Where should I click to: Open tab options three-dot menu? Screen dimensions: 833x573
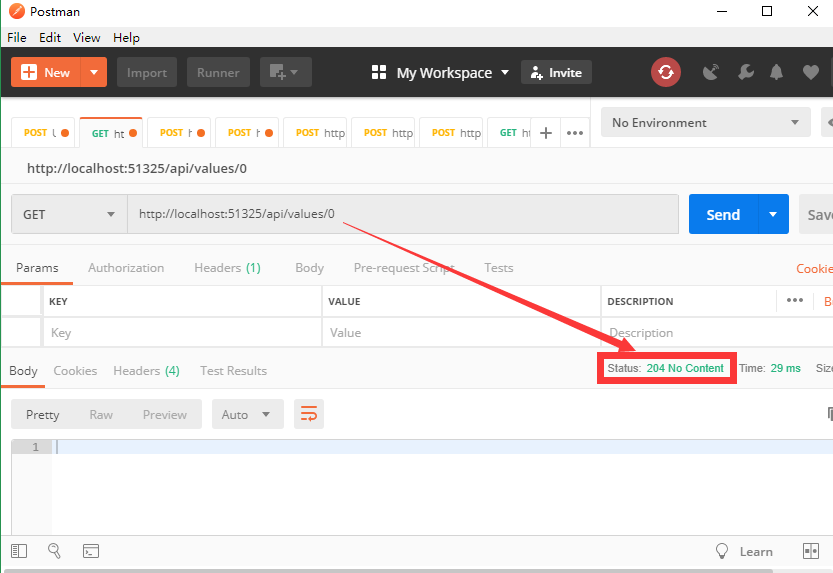(x=575, y=133)
